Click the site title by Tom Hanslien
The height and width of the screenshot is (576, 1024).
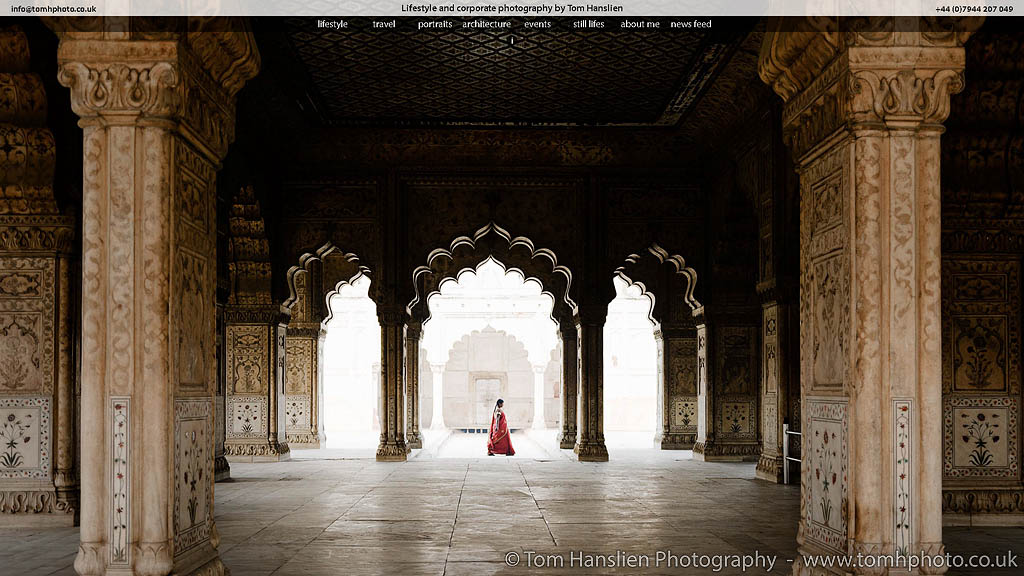coord(512,8)
